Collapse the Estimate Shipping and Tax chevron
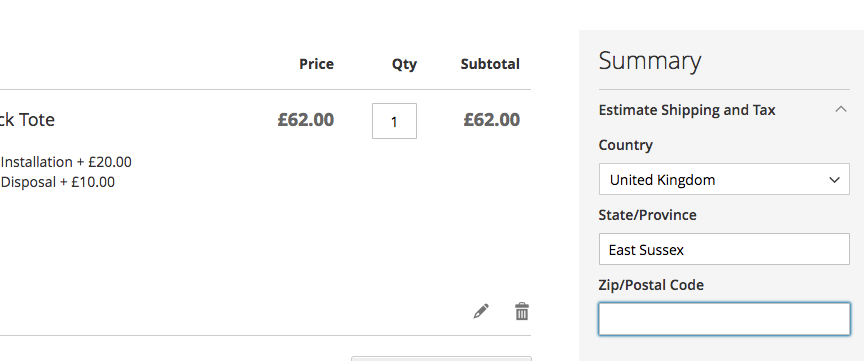Screen dimensions: 864x361 point(840,109)
